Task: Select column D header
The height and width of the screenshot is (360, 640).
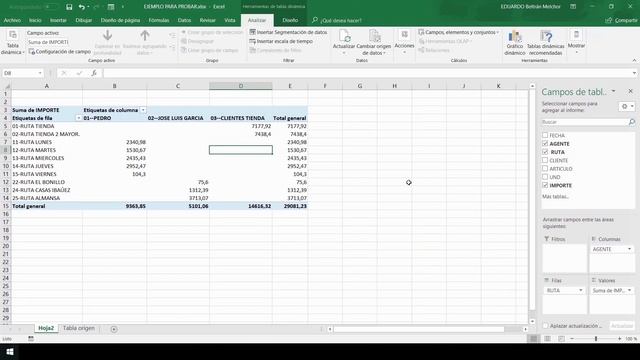Action: coord(241,86)
